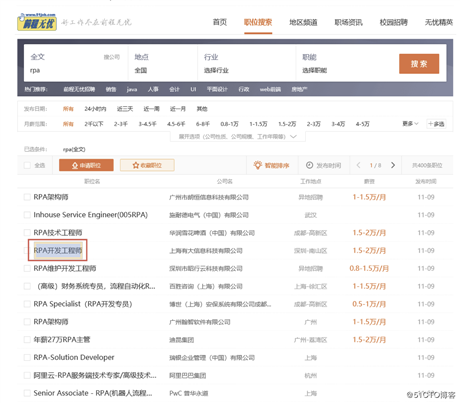
Task: Check the Senior Associate - RPA row box
Action: tap(27, 393)
